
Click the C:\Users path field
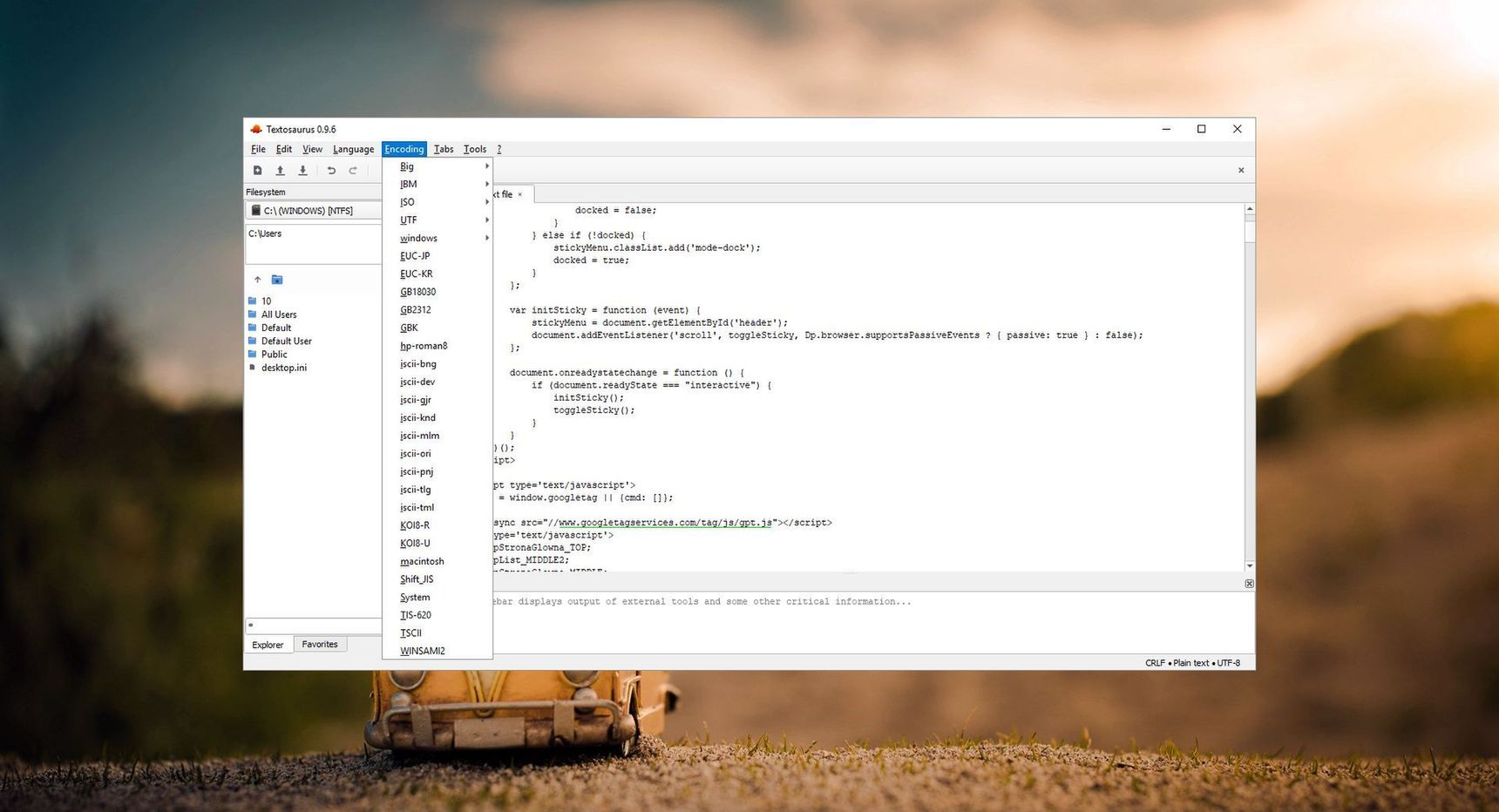314,244
